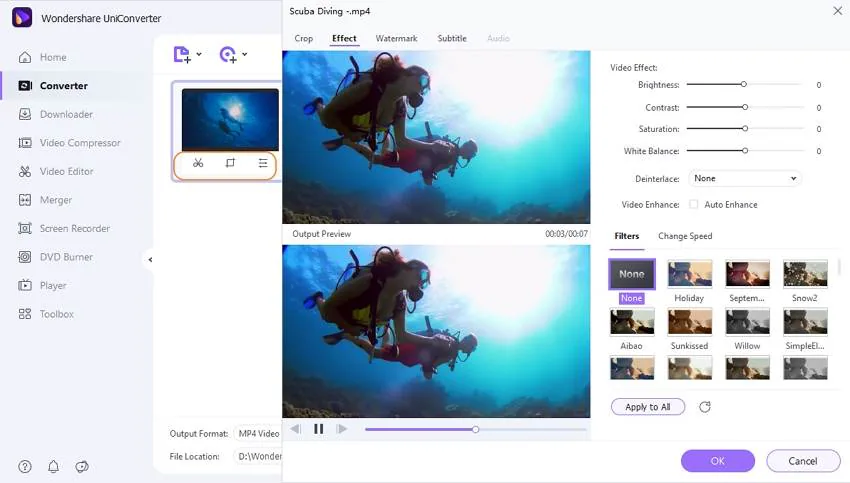
Task: Click the crop icon under thumbnail
Action: 230,163
